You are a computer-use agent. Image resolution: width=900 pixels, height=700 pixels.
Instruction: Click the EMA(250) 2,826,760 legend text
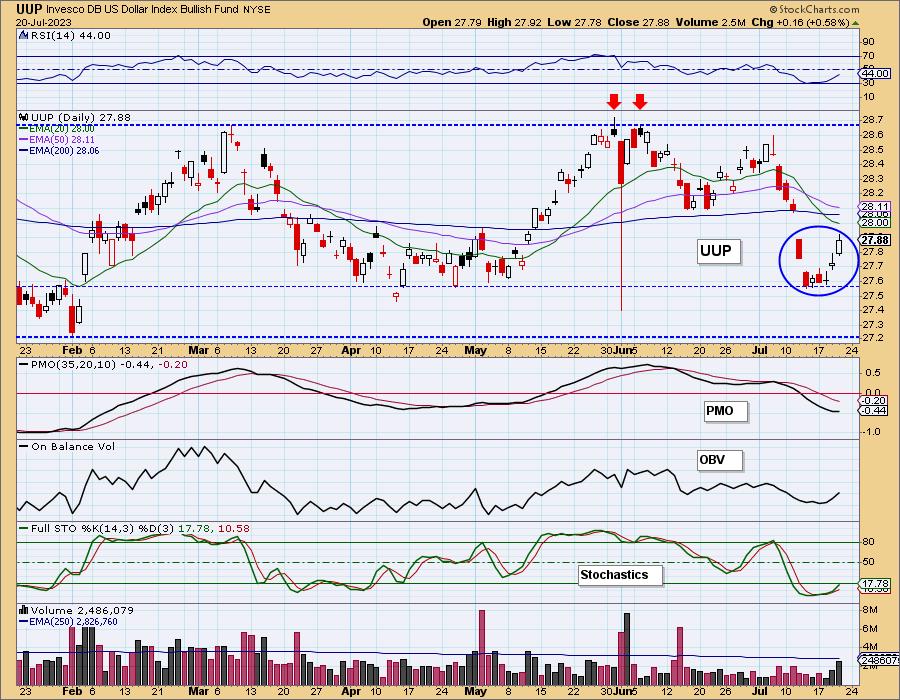click(74, 621)
